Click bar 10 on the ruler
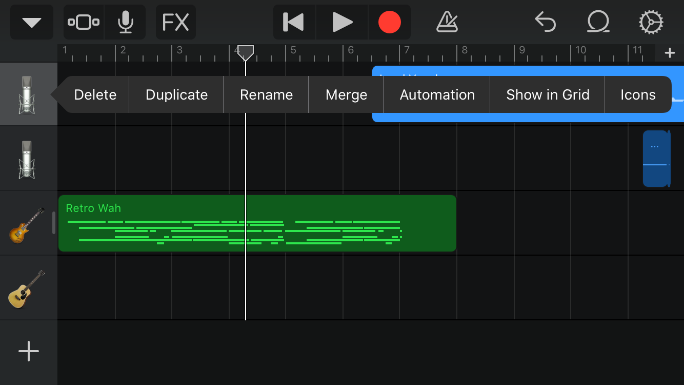 click(x=581, y=50)
